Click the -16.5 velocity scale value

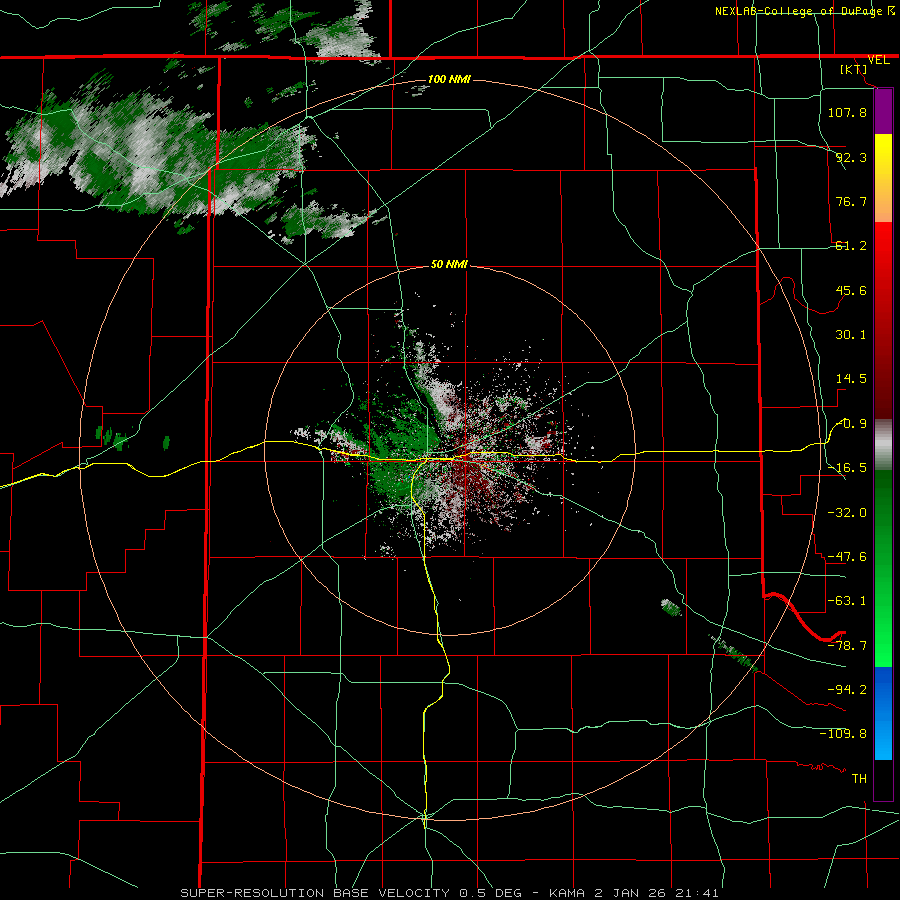(847, 468)
